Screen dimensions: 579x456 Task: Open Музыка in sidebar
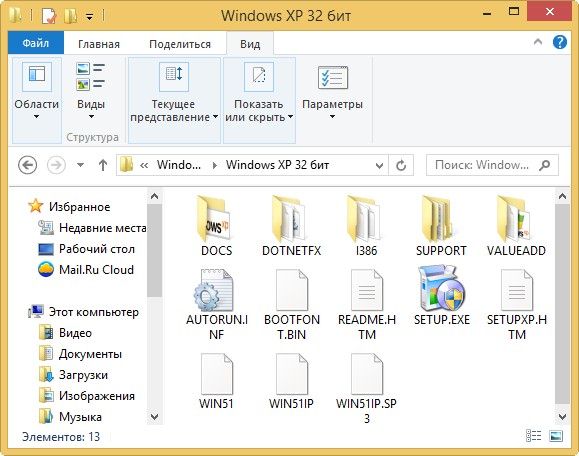click(71, 417)
